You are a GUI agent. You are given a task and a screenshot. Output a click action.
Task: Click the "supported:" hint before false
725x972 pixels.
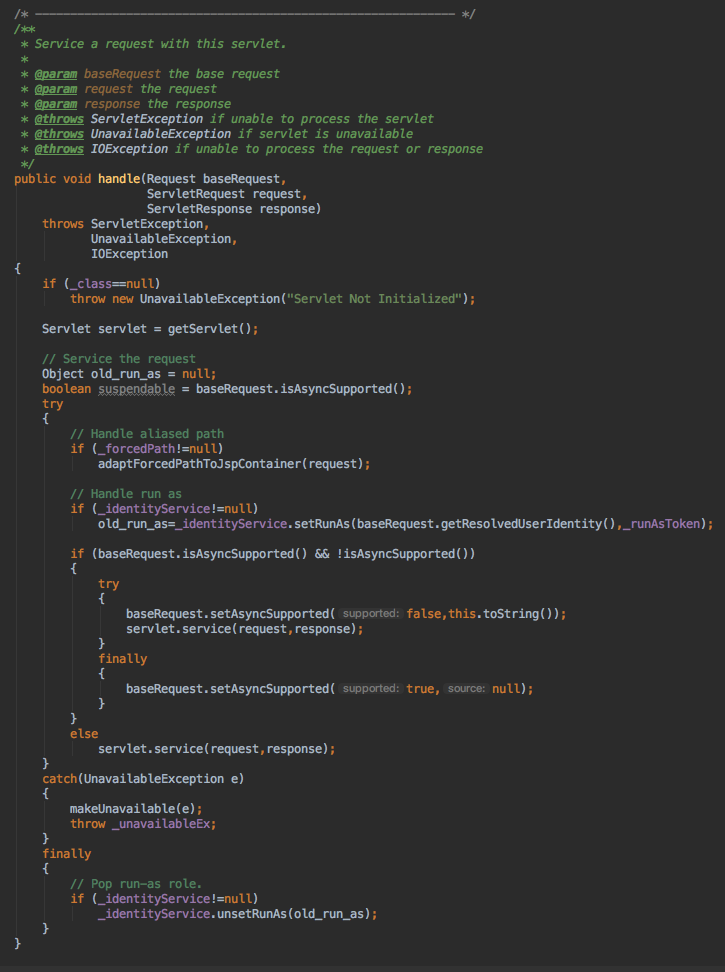370,614
